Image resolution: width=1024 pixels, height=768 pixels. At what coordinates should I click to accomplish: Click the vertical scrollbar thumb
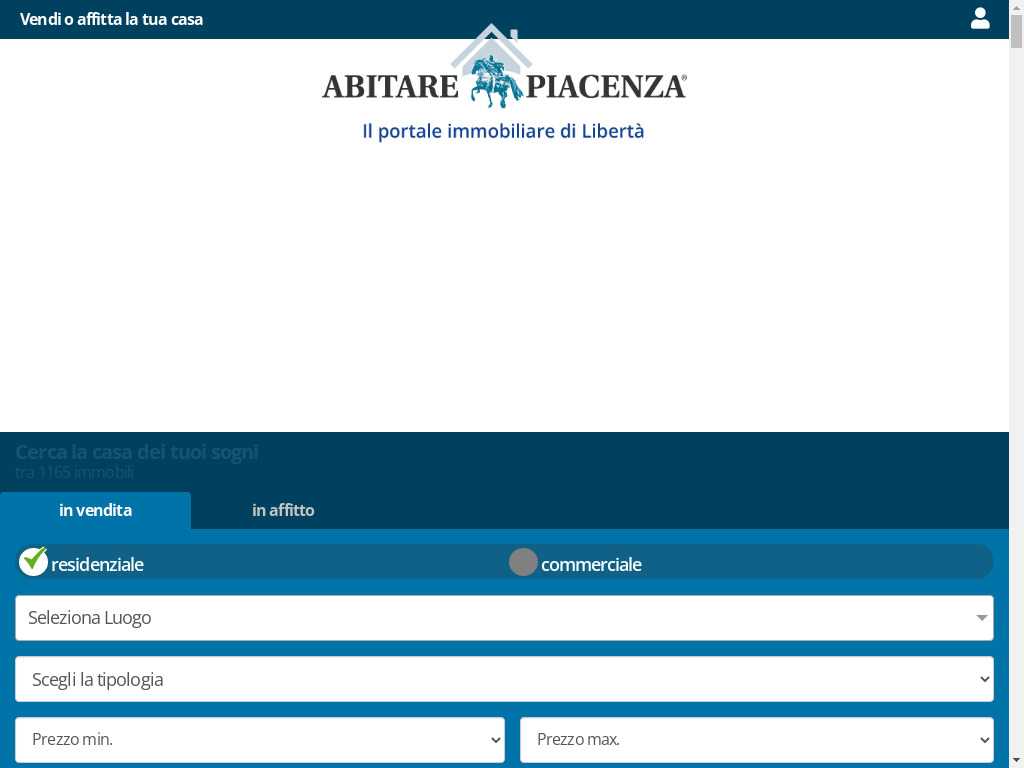click(x=1016, y=31)
